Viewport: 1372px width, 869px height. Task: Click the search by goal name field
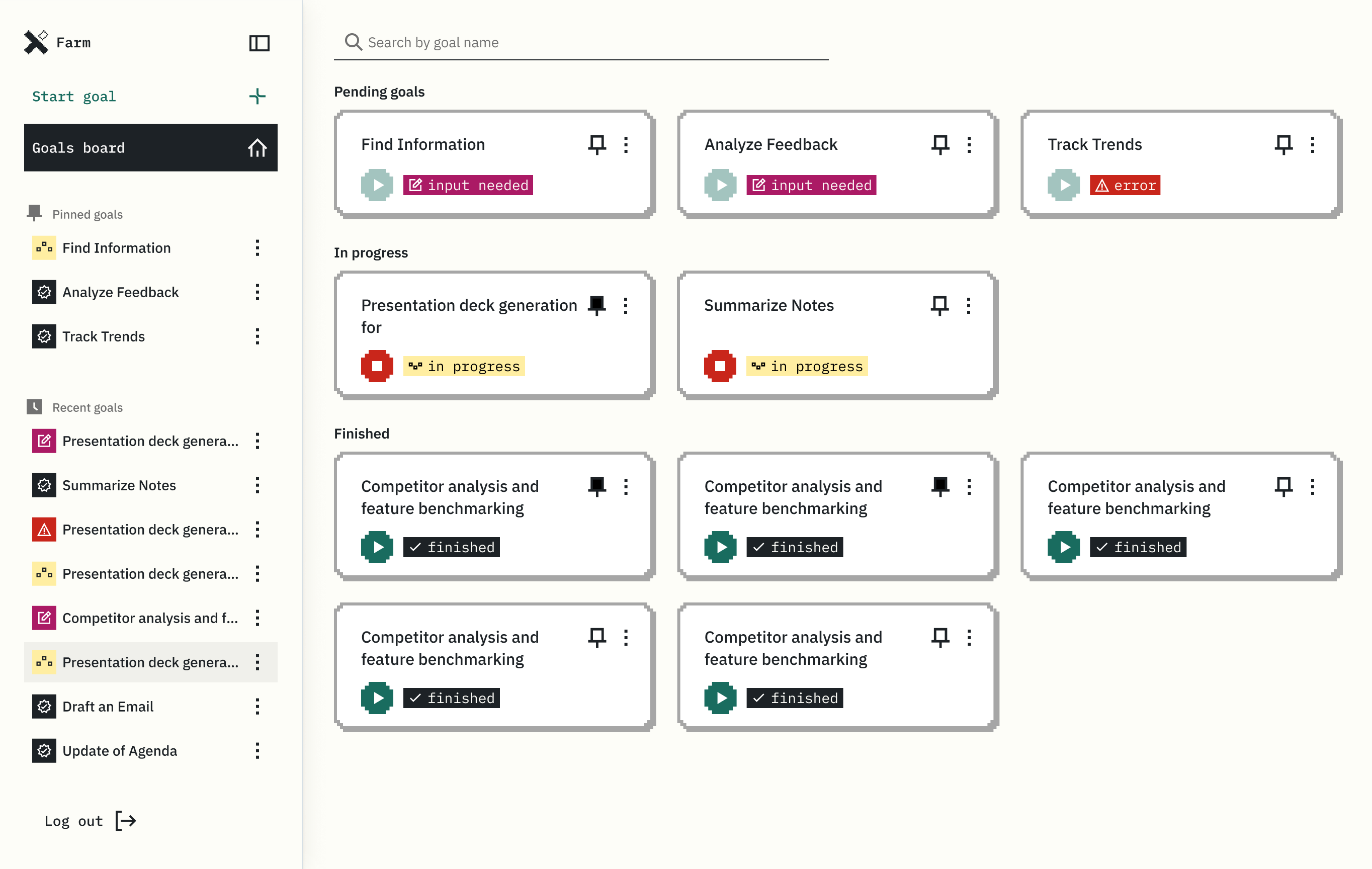[581, 43]
